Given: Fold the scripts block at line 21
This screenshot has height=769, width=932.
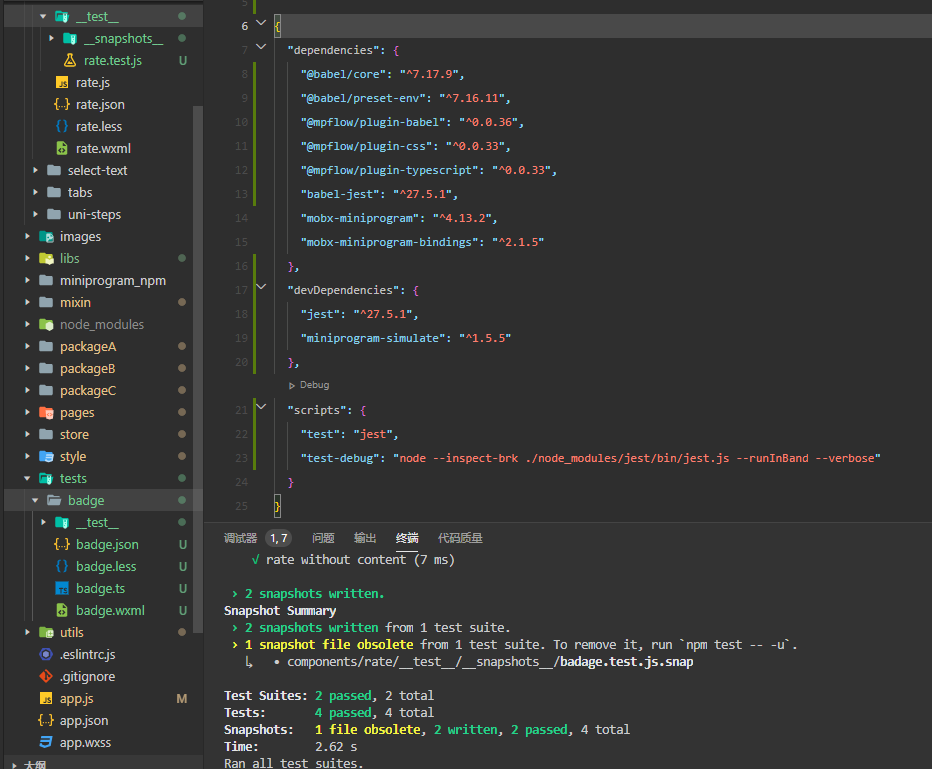Looking at the screenshot, I should click(x=261, y=406).
